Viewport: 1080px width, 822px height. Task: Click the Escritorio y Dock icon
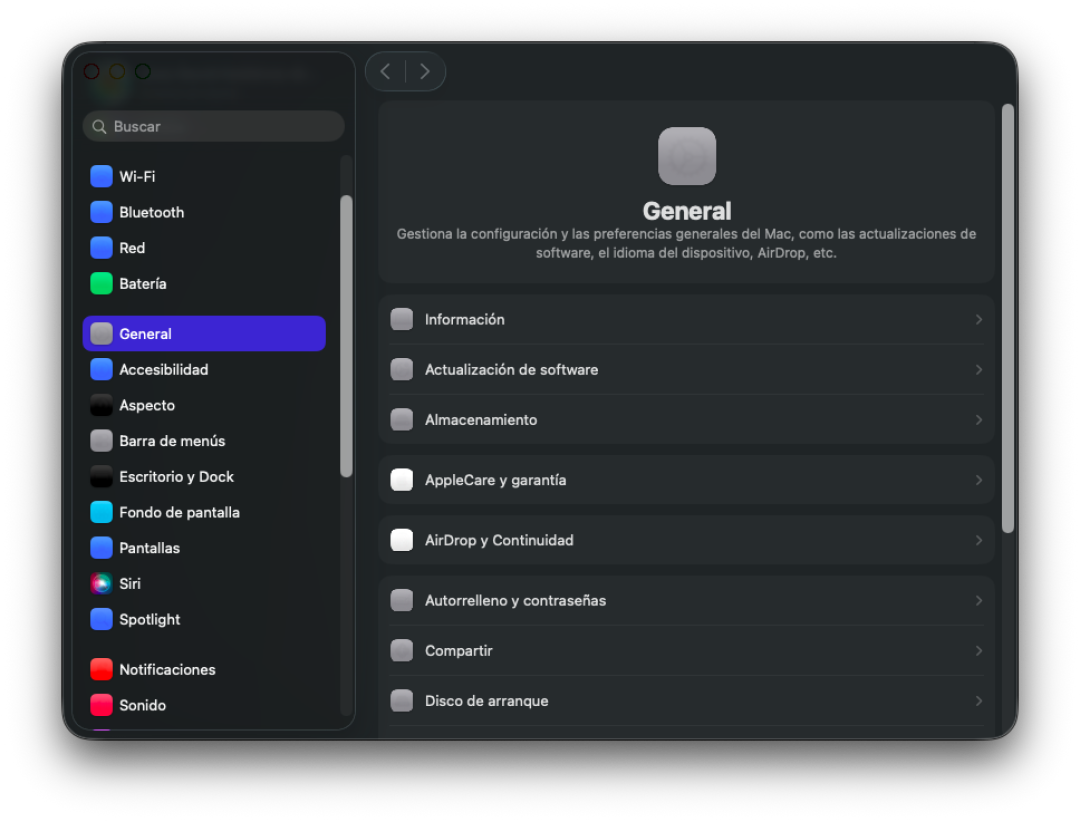[x=101, y=477]
